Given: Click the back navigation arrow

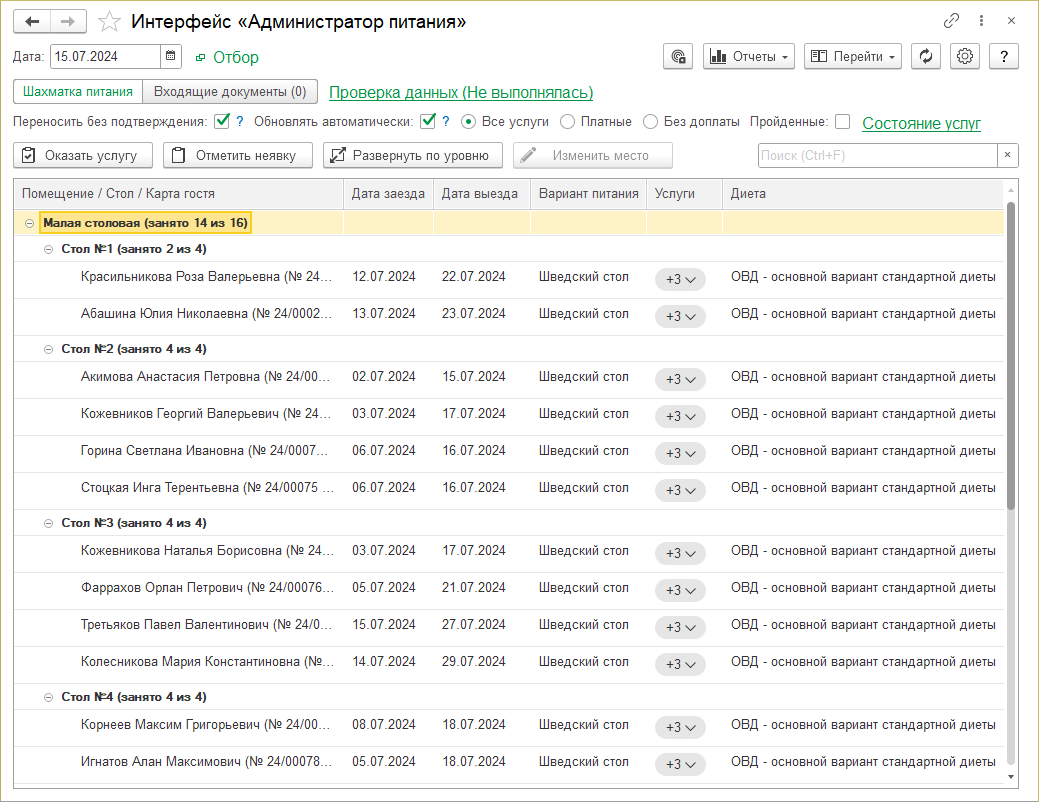Looking at the screenshot, I should point(32,22).
